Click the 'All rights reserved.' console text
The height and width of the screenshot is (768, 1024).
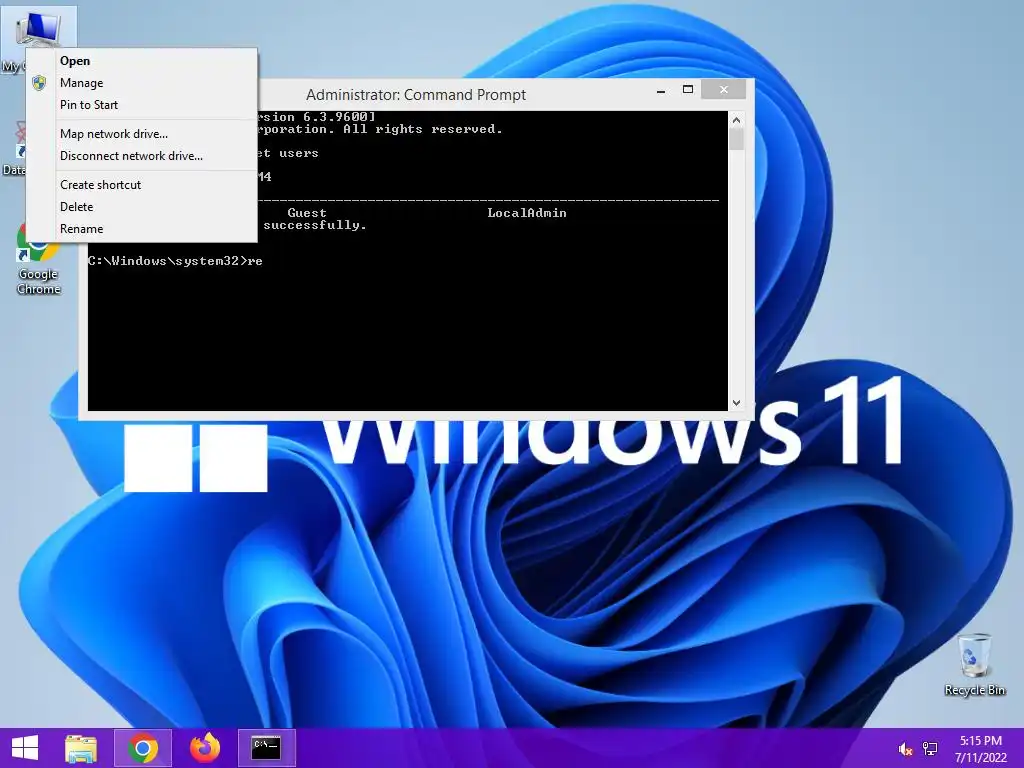click(x=423, y=129)
